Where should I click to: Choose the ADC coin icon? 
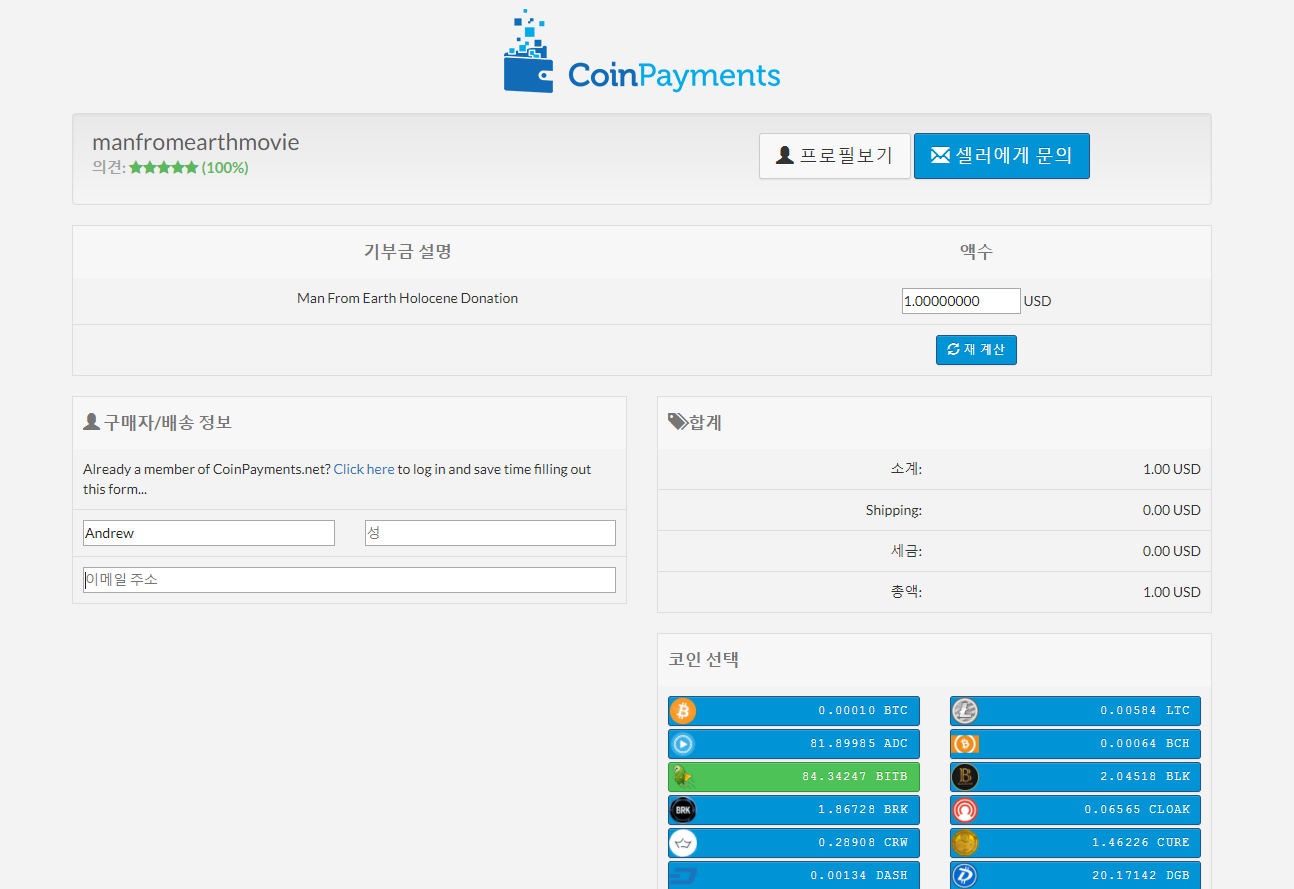(683, 744)
